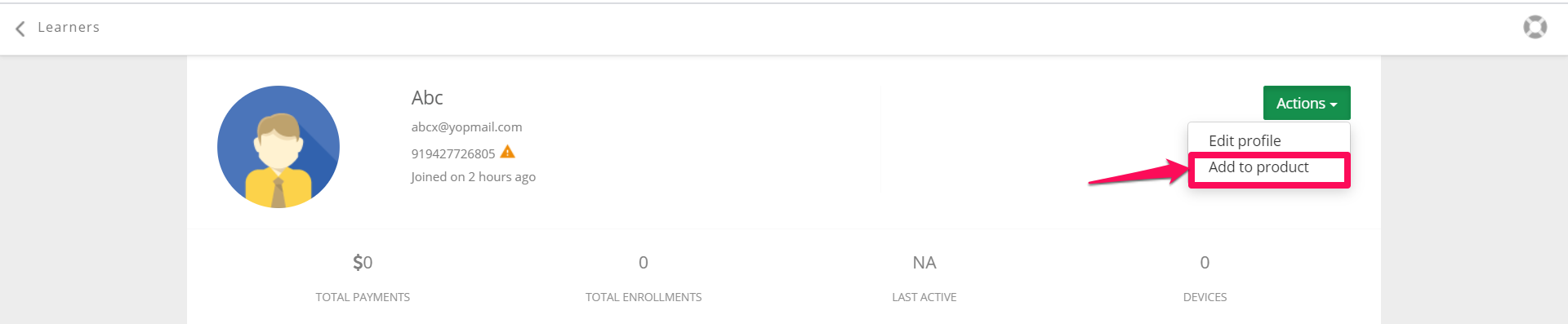The width and height of the screenshot is (1568, 324).
Task: Click the total enrollments count 0
Action: pos(644,263)
